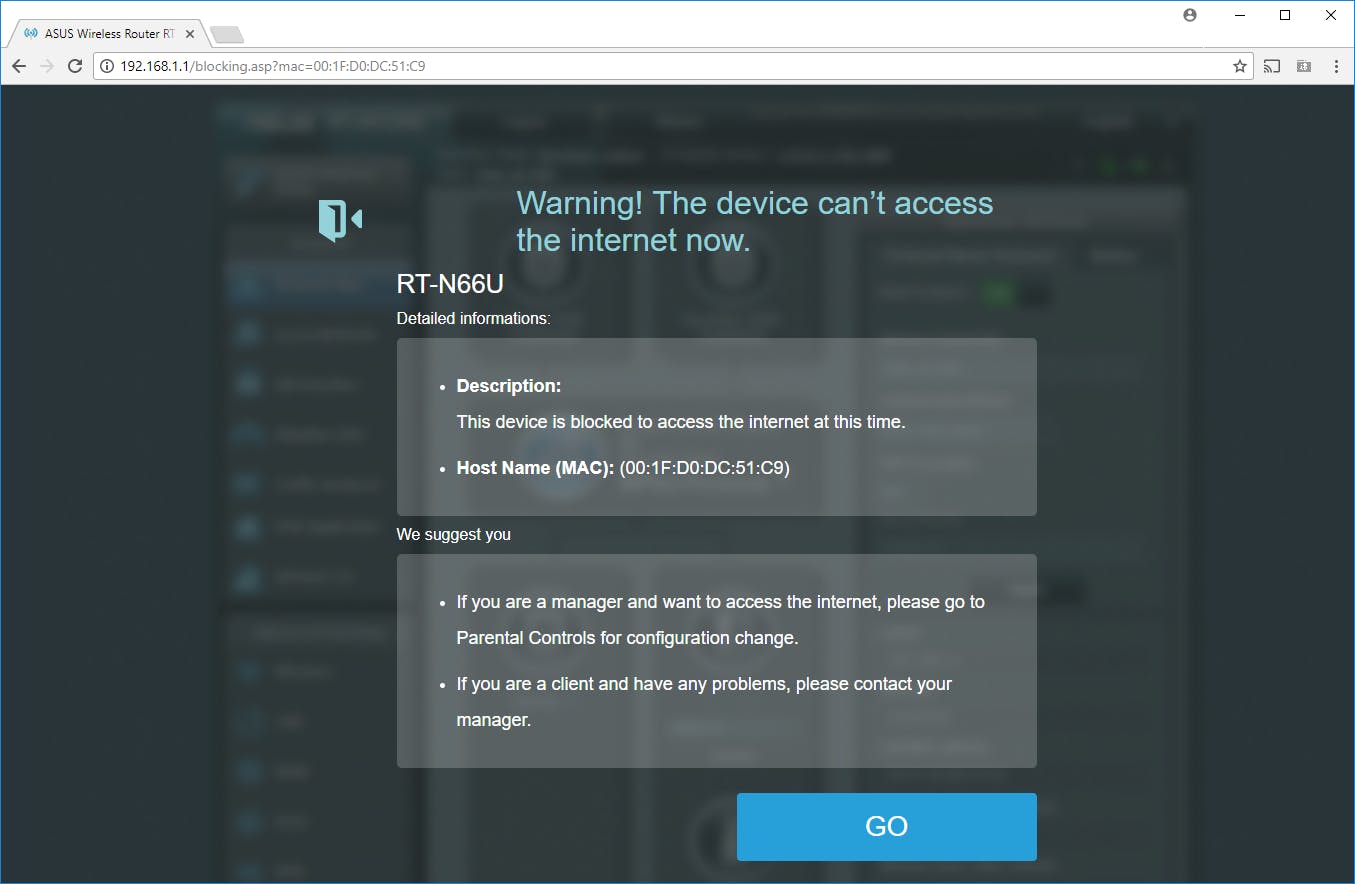1355x884 pixels.
Task: Click the Parental Controls suggestion text
Action: click(x=721, y=620)
